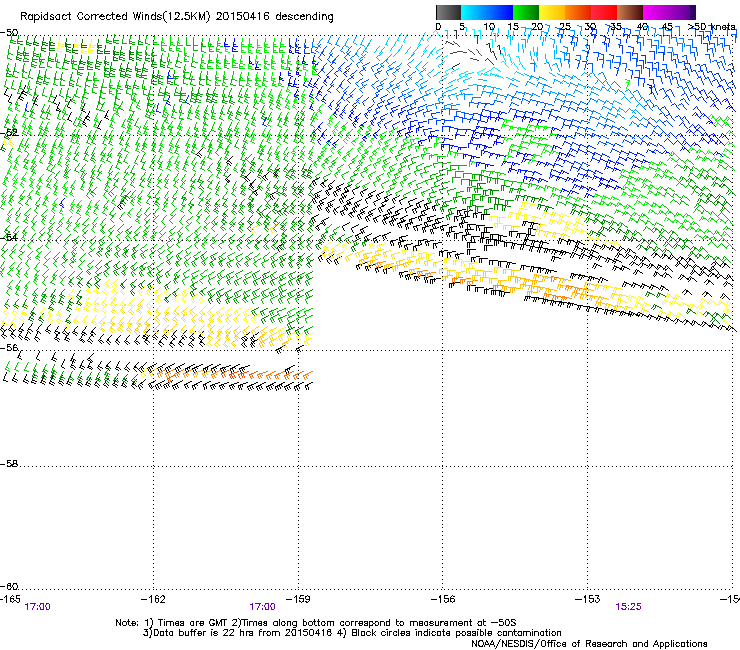
Task: Click the green 15-20 knots legend swatch
Action: (x=526, y=12)
